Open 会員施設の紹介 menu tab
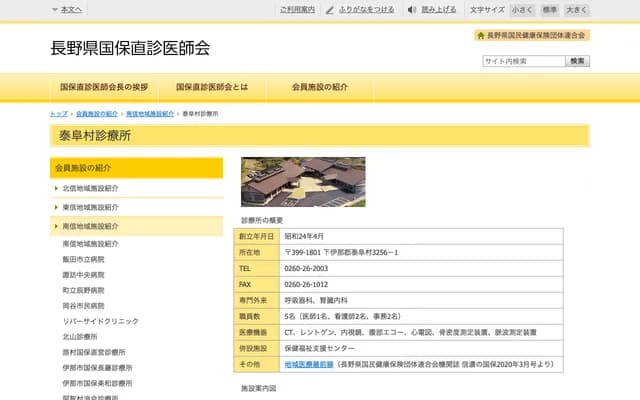Screen dimensions: 640x400 point(320,87)
